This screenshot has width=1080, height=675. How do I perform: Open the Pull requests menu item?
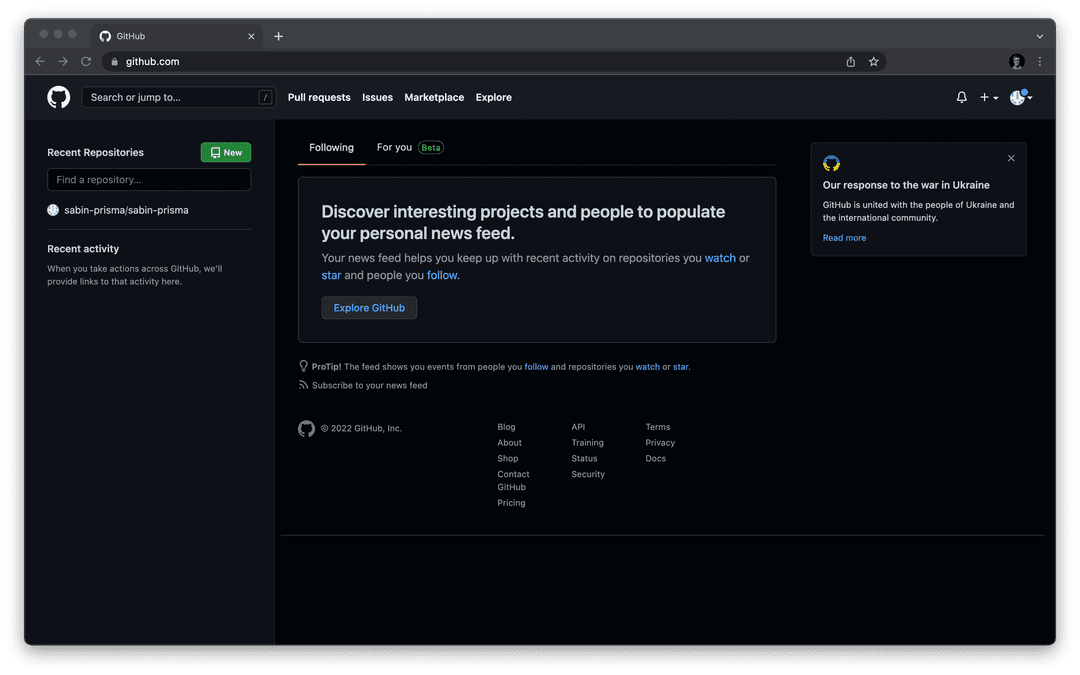[318, 97]
